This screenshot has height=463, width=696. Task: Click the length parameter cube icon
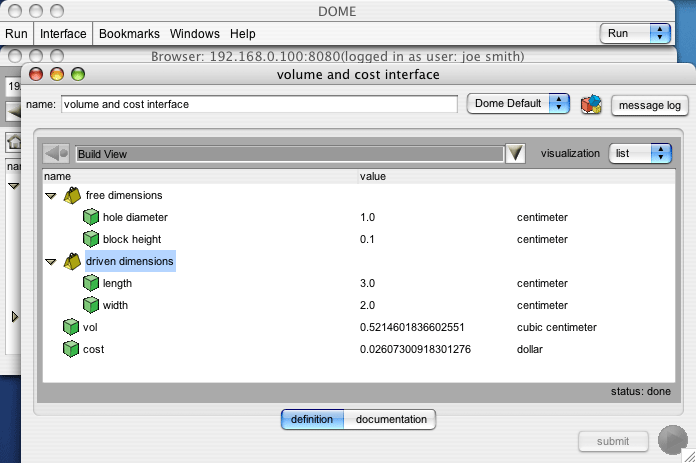tap(91, 283)
